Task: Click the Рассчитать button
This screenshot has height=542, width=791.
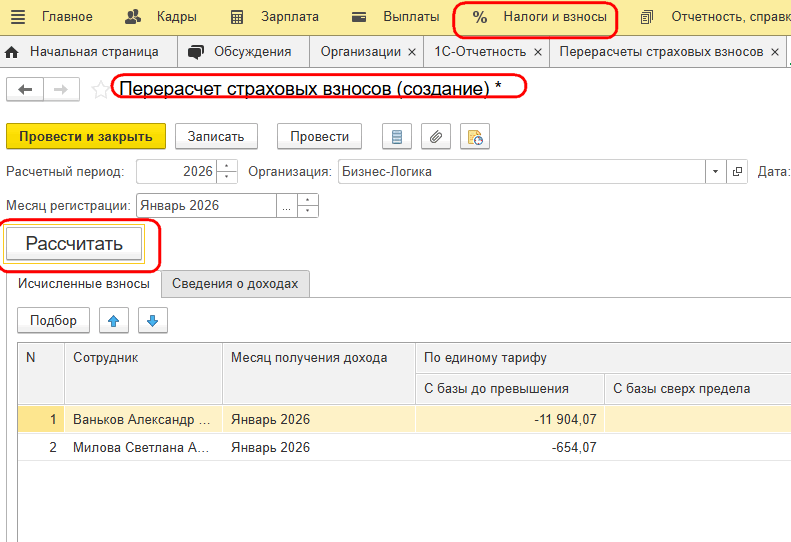Action: coord(74,244)
